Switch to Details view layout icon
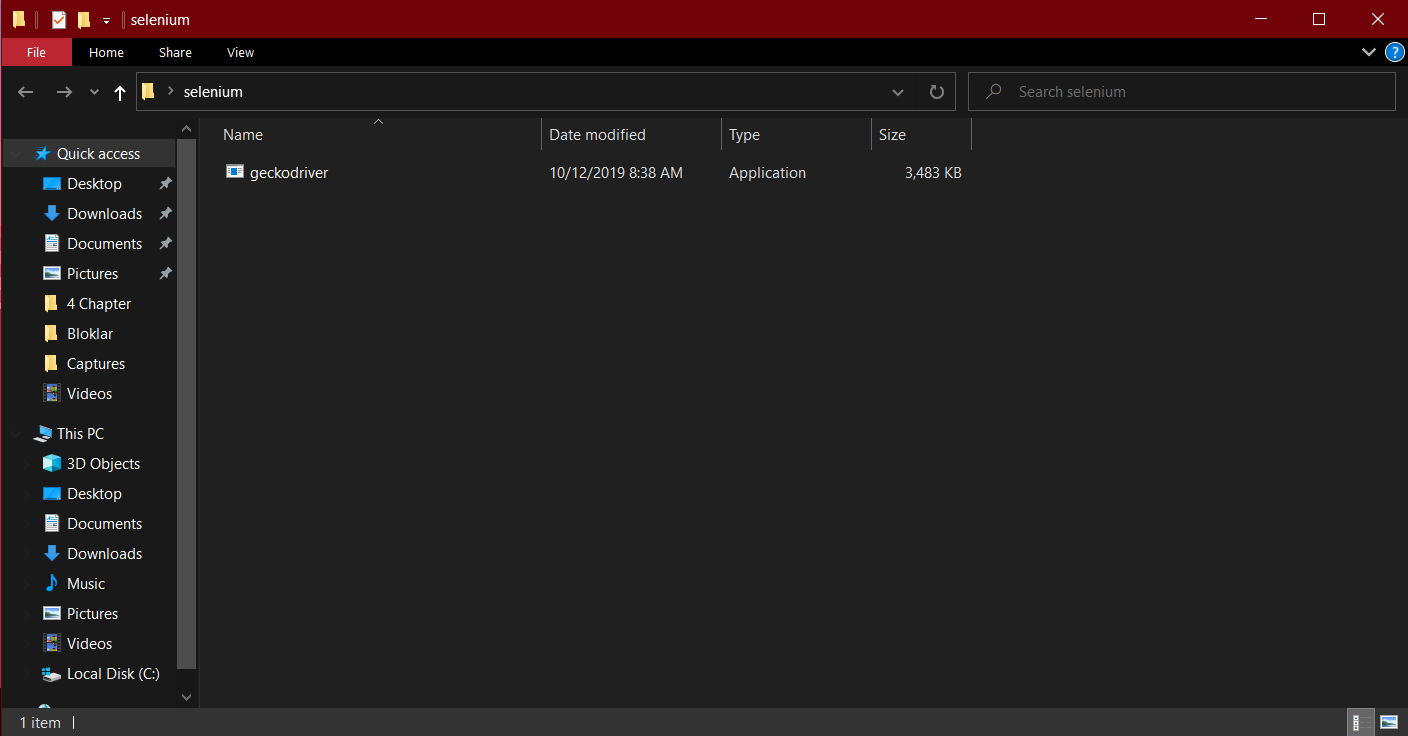The width and height of the screenshot is (1408, 736). pos(1360,722)
